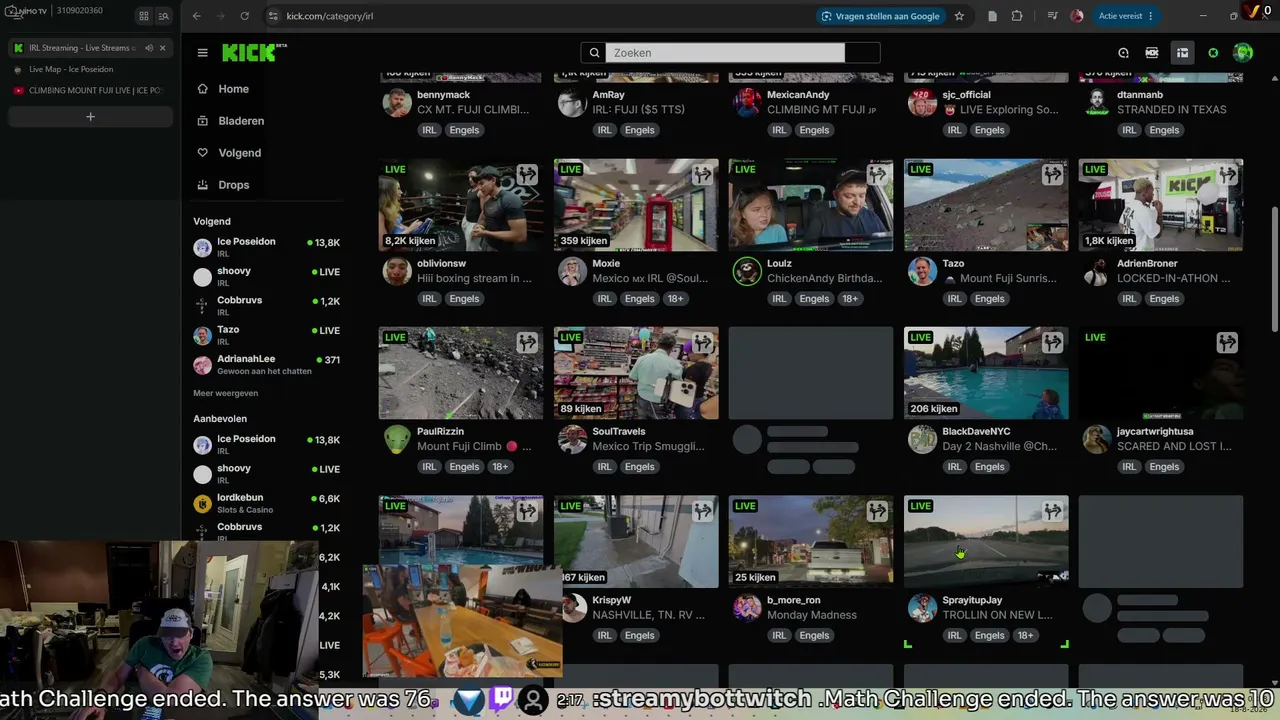Open the tab search icon

[x=164, y=16]
